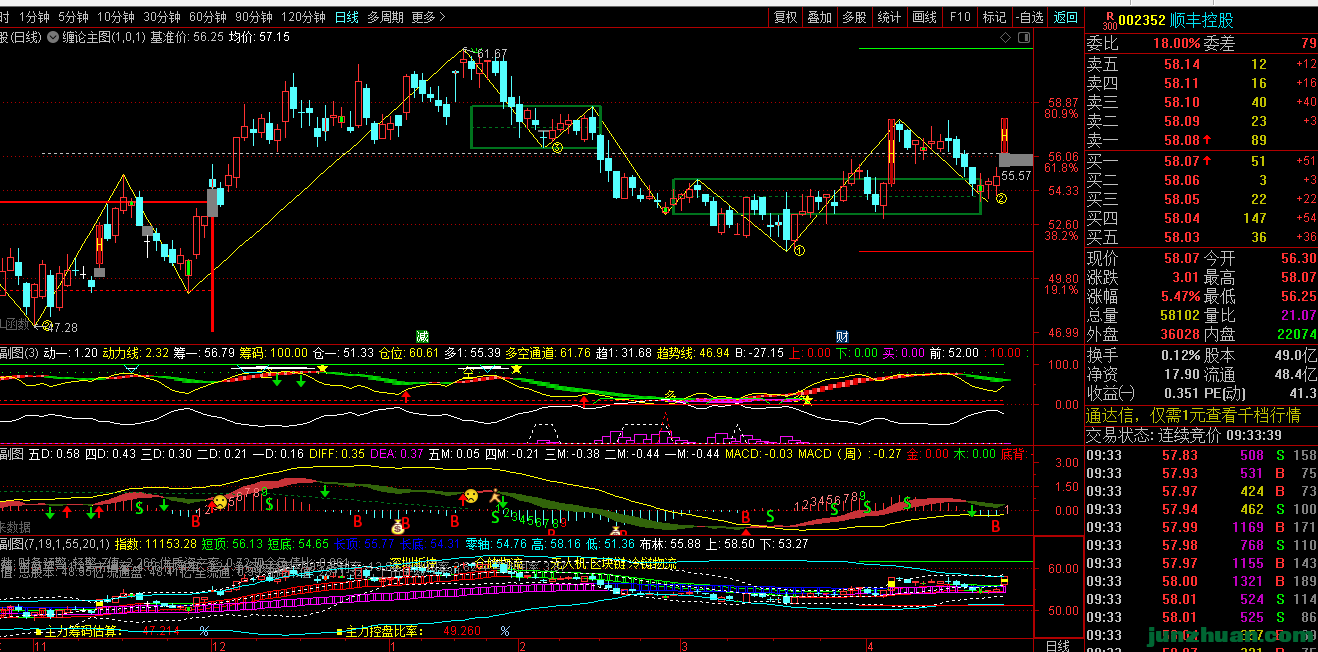
Task: Switch to the 60分钟 period
Action: (208, 17)
